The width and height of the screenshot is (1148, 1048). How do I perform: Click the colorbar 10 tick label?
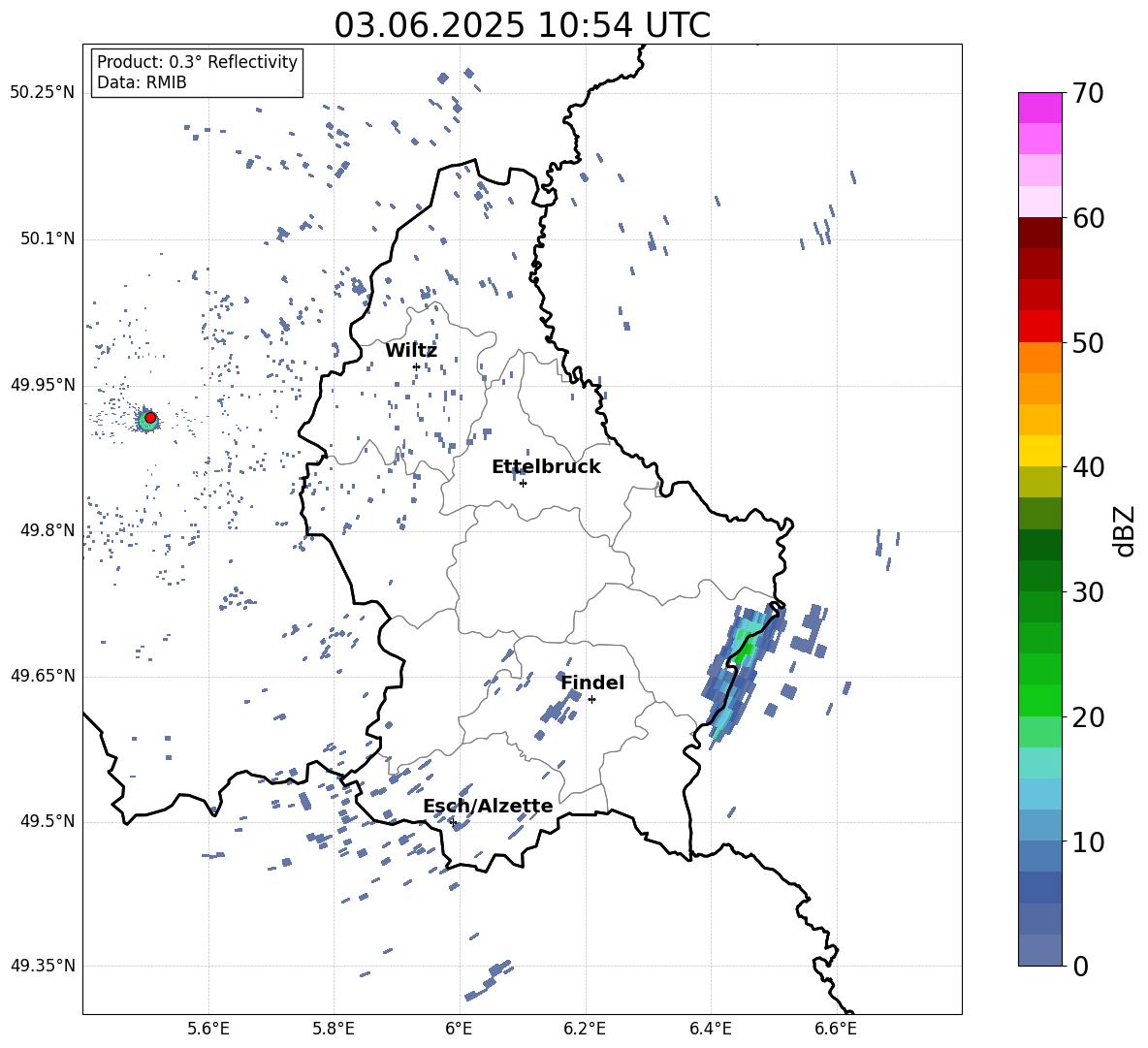[1088, 842]
